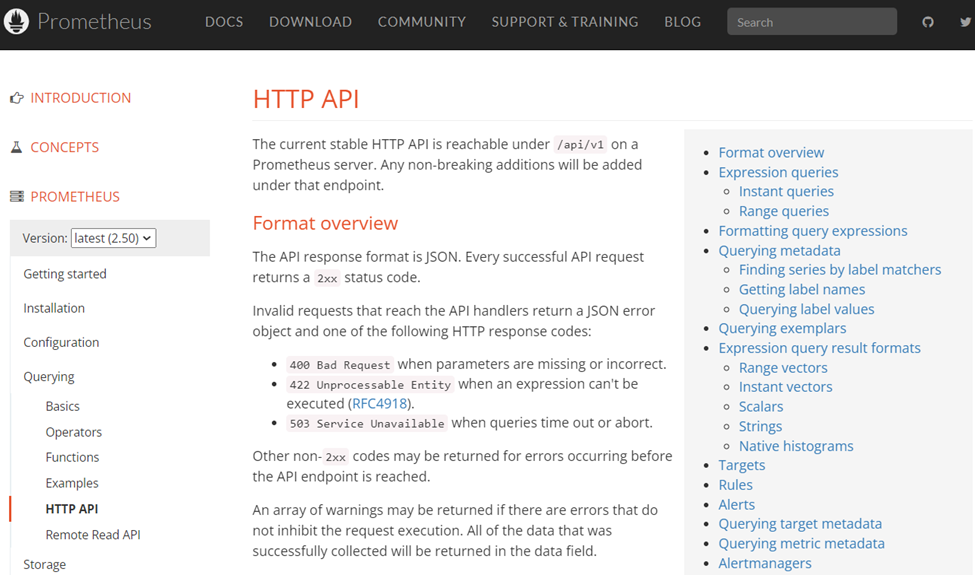This screenshot has width=975, height=575.
Task: Open the GitHub icon link in header
Action: click(928, 22)
